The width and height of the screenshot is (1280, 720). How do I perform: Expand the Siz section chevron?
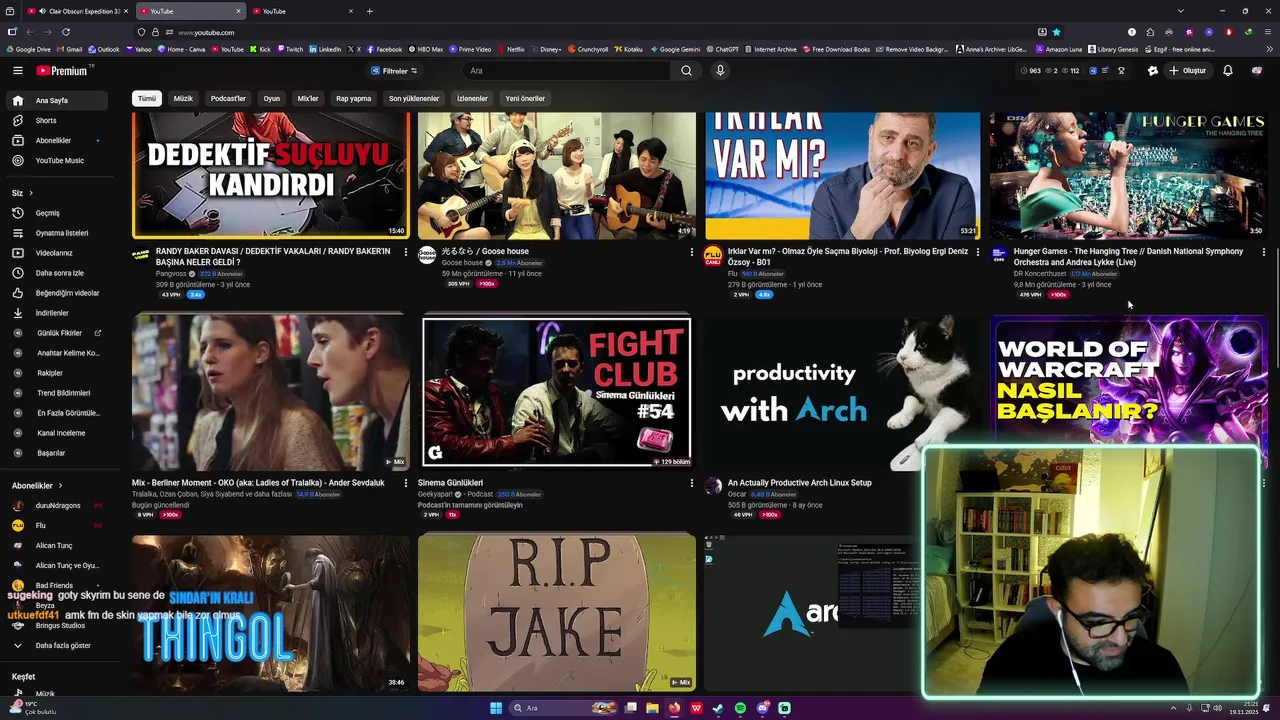(x=31, y=193)
